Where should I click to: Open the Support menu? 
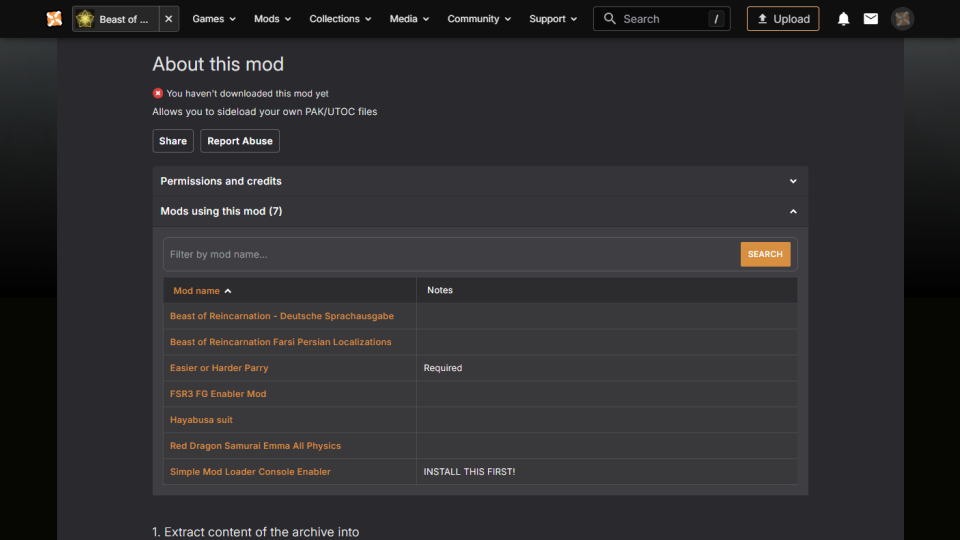552,19
